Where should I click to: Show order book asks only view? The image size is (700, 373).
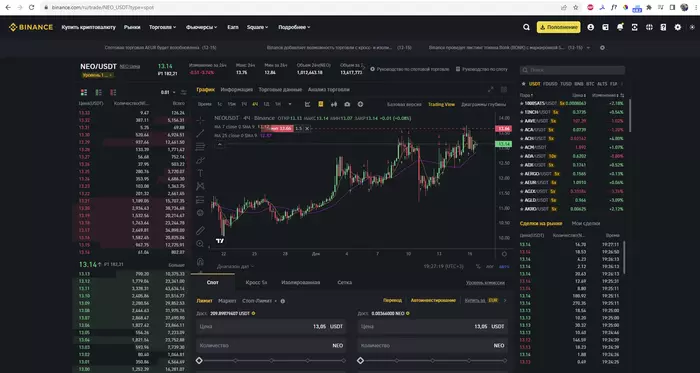point(113,92)
